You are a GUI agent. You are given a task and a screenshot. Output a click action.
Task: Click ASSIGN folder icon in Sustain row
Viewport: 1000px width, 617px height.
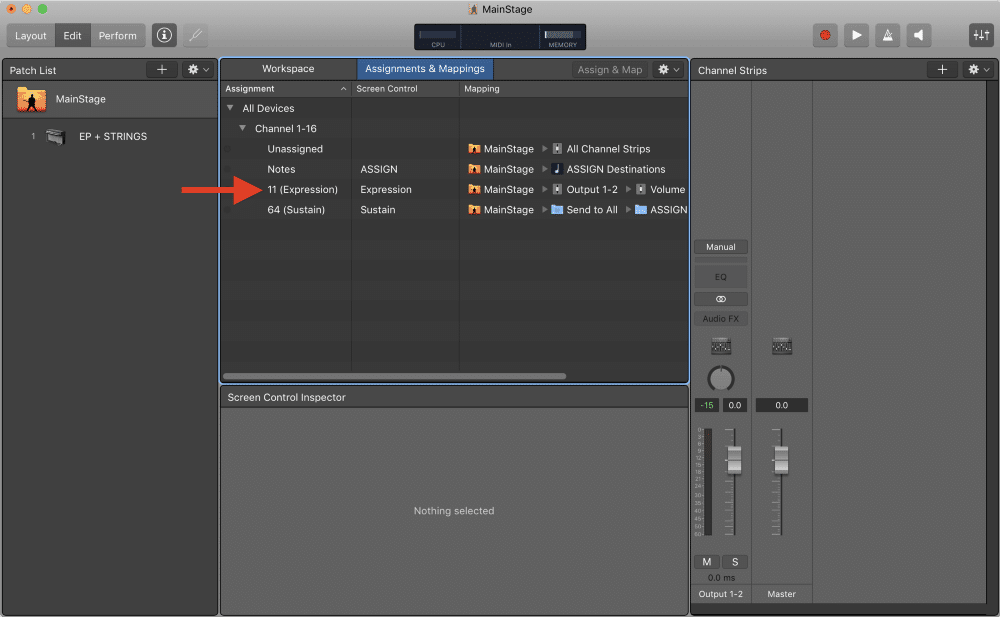click(641, 210)
